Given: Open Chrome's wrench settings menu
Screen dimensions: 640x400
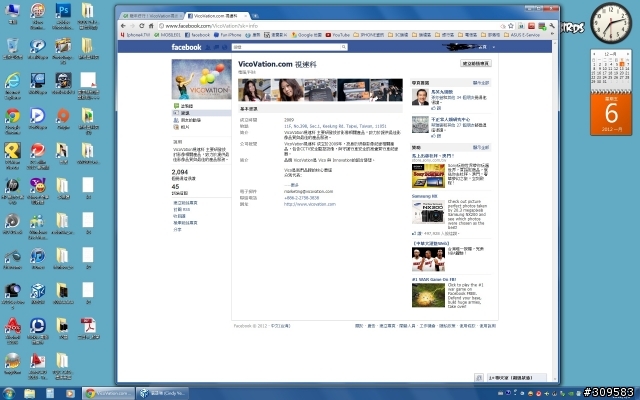Looking at the screenshot, I should click(552, 26).
